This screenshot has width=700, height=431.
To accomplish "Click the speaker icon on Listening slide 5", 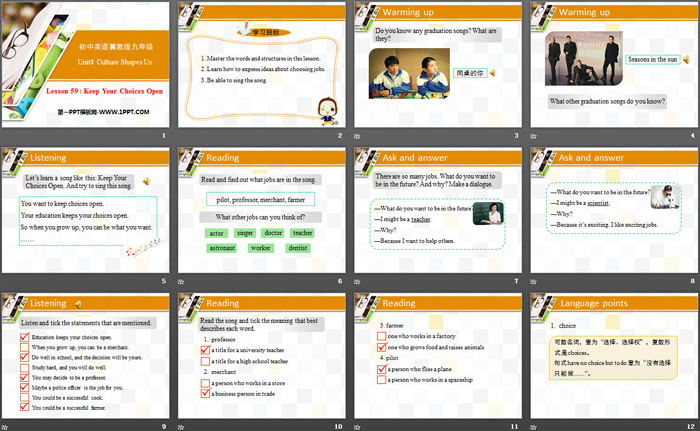I will click(147, 181).
